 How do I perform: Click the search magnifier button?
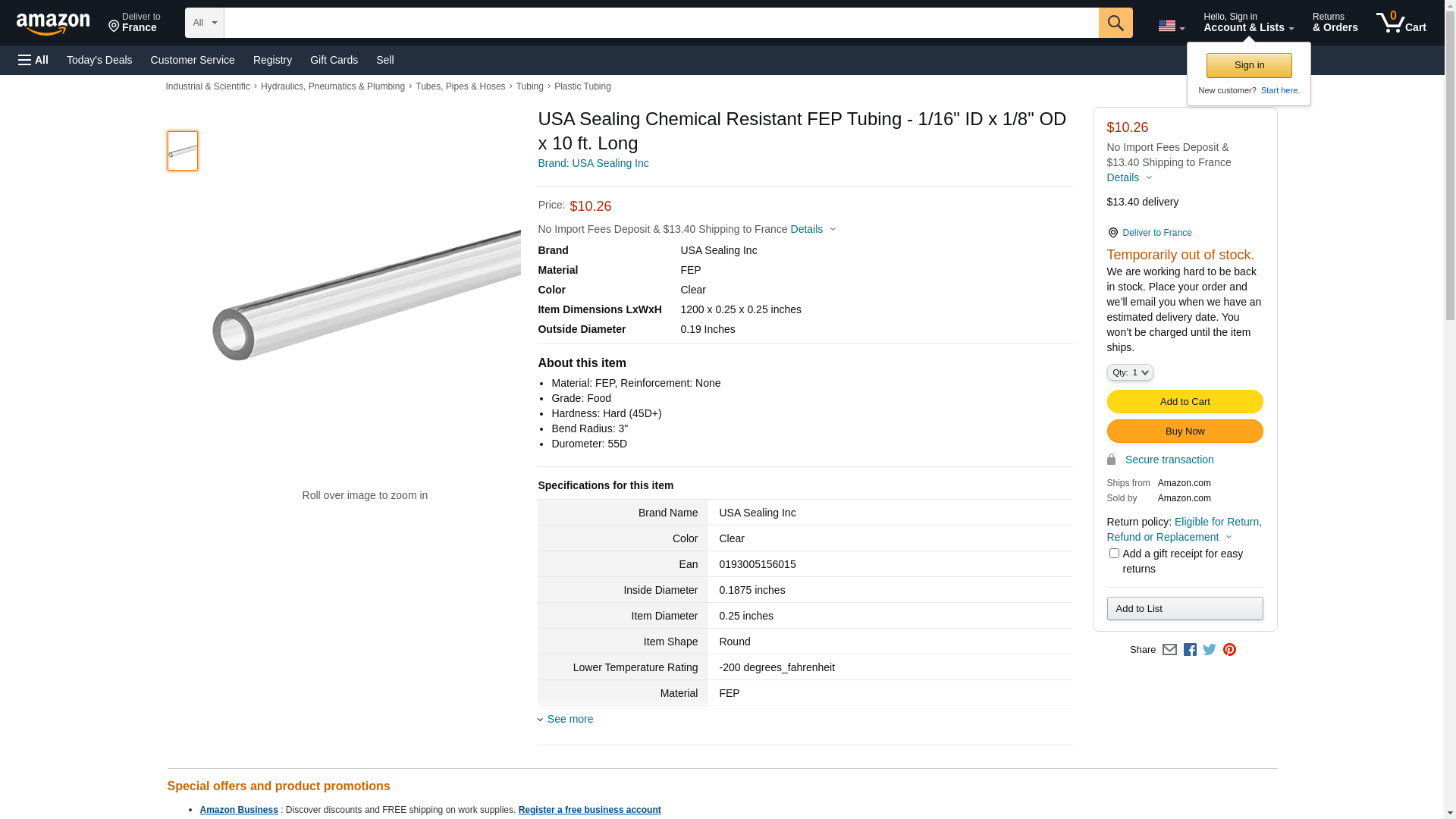[1115, 23]
